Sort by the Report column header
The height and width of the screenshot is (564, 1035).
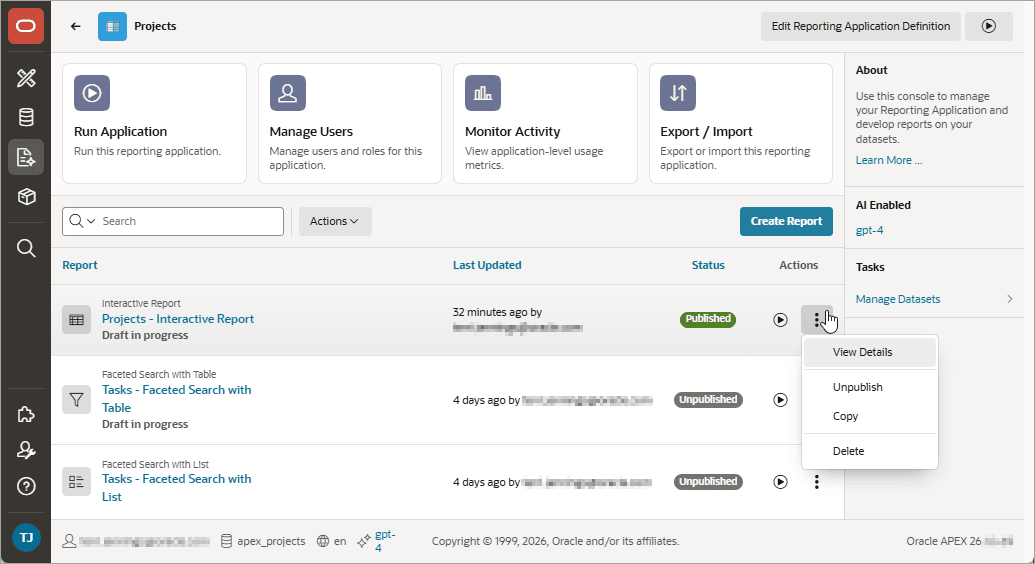[x=80, y=265]
